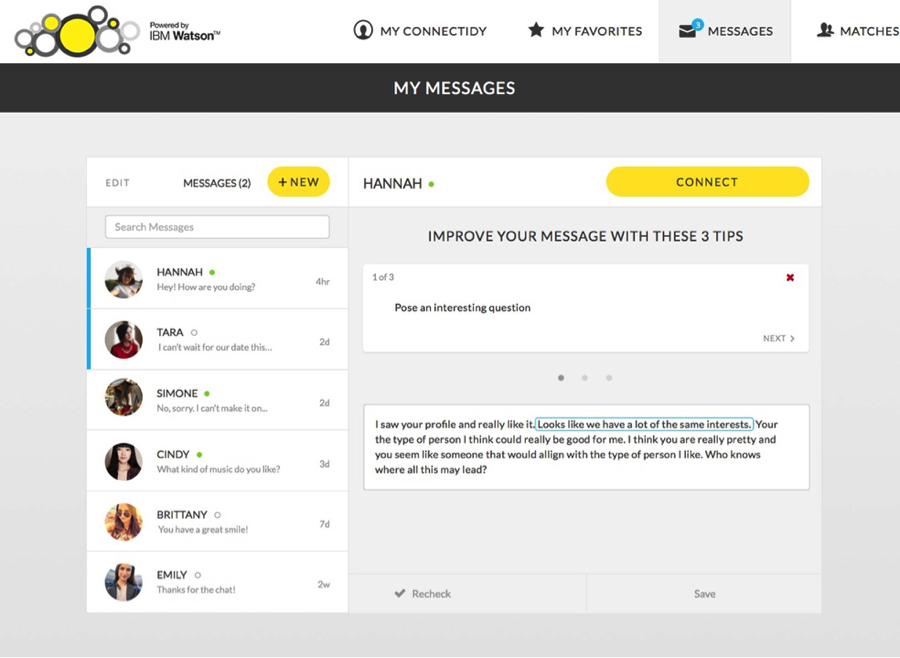Click the first tip progress dot
This screenshot has width=900, height=658.
pos(561,378)
